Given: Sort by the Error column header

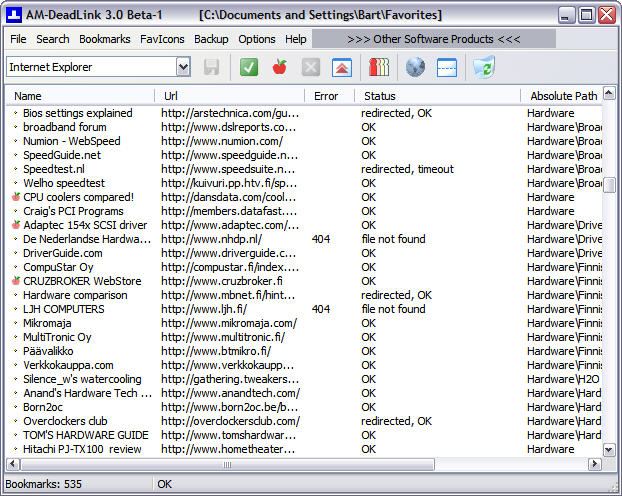Looking at the screenshot, I should point(330,96).
